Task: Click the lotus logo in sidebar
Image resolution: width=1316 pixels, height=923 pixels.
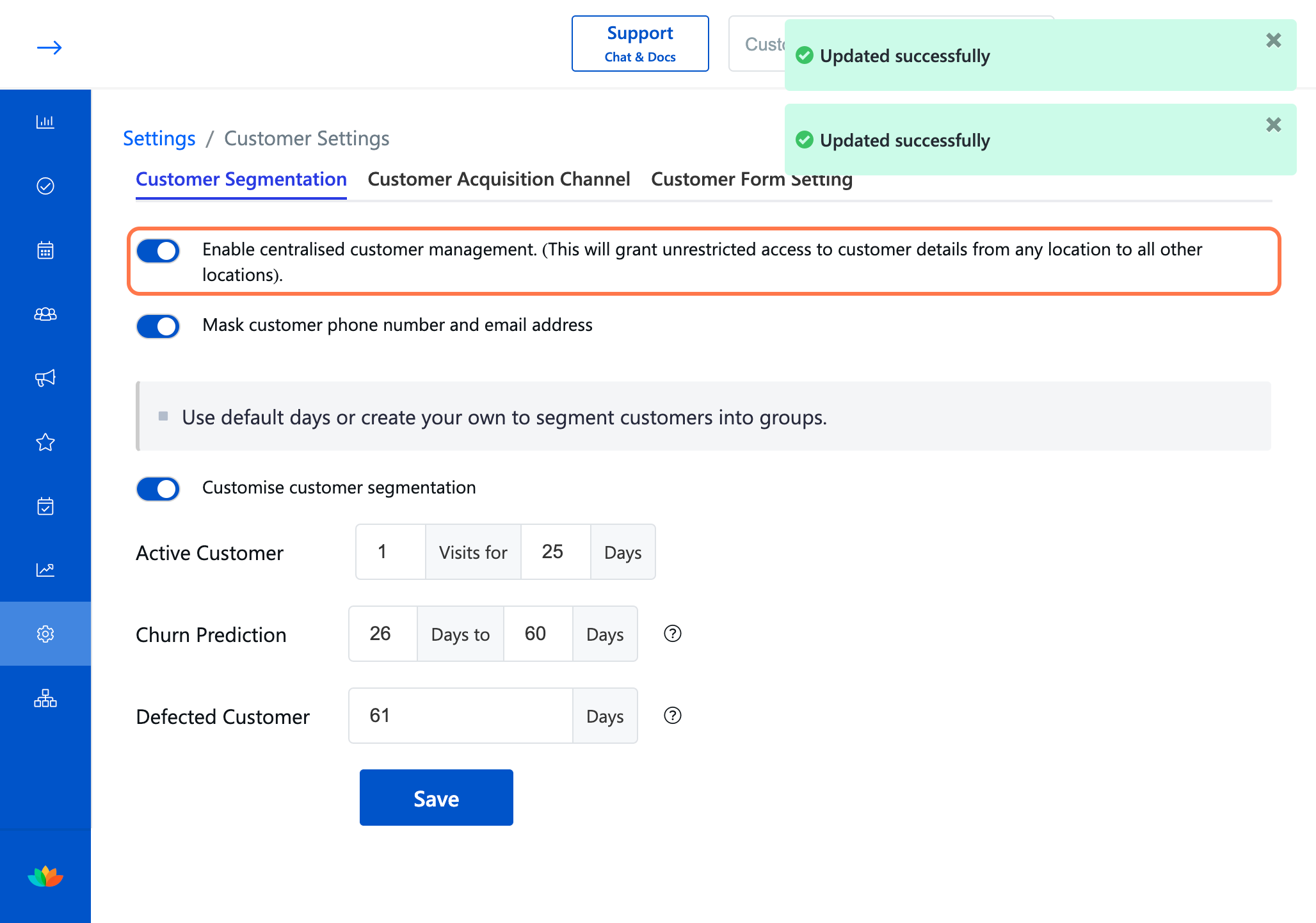Action: (45, 876)
